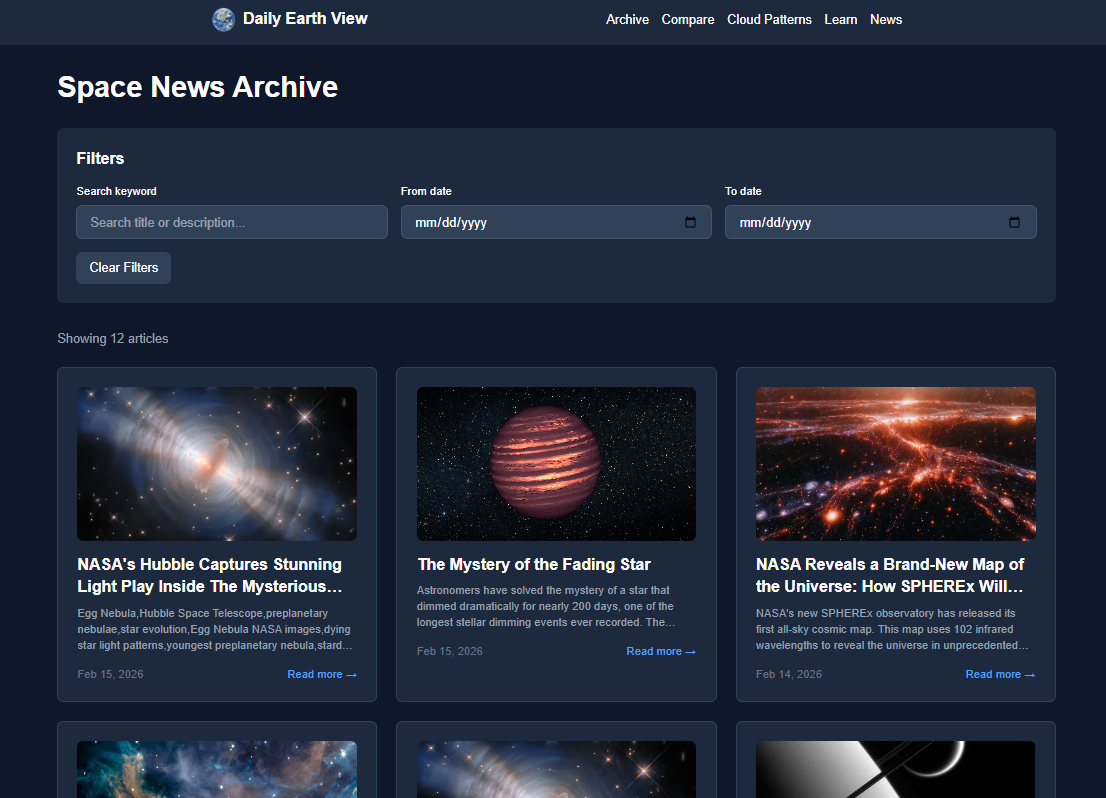Click the Earth globe logo icon
The image size is (1106, 798).
223,19
